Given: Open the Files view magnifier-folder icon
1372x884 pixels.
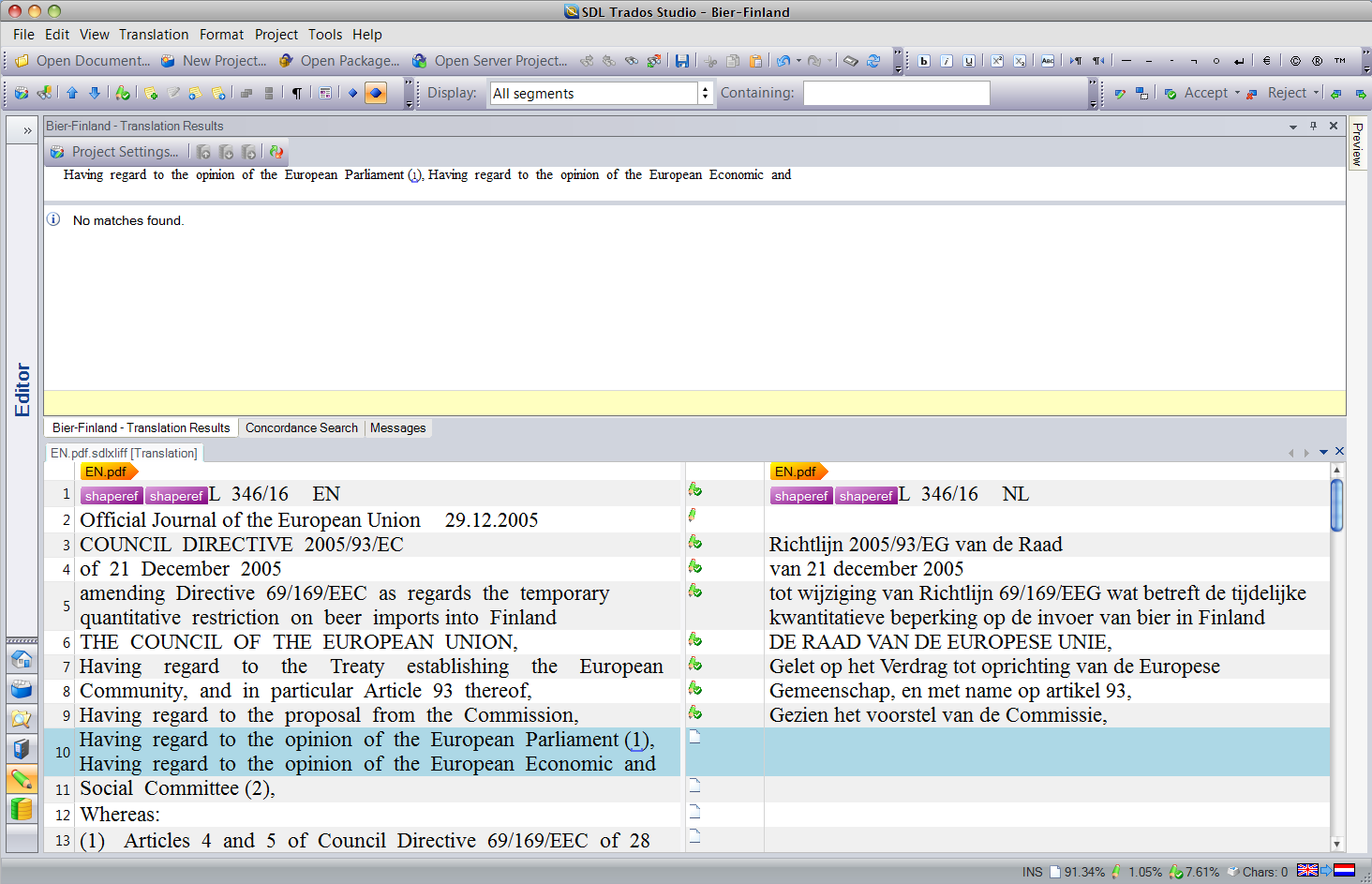Looking at the screenshot, I should 21,719.
